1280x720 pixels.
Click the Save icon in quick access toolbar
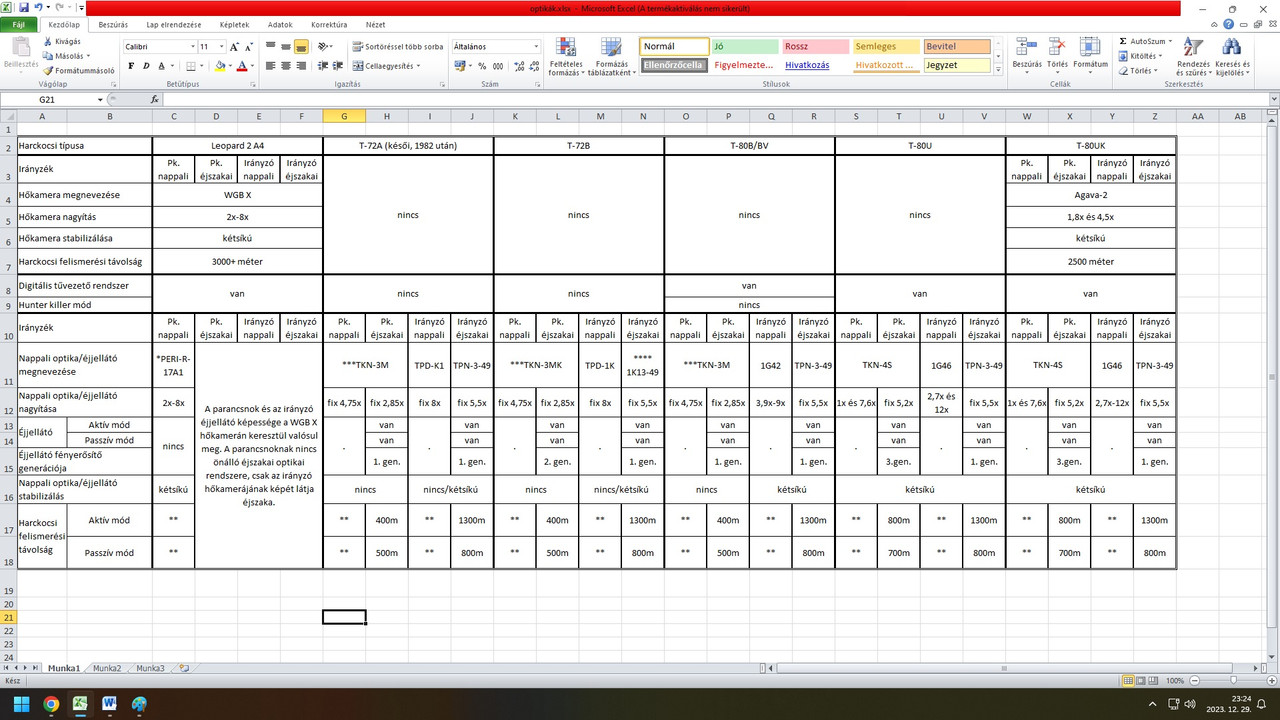[23, 7]
